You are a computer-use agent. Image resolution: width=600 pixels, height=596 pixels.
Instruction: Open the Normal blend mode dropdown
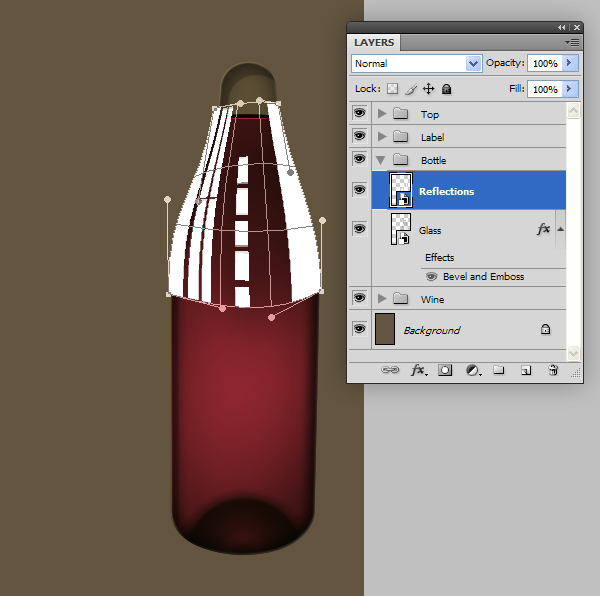click(416, 64)
